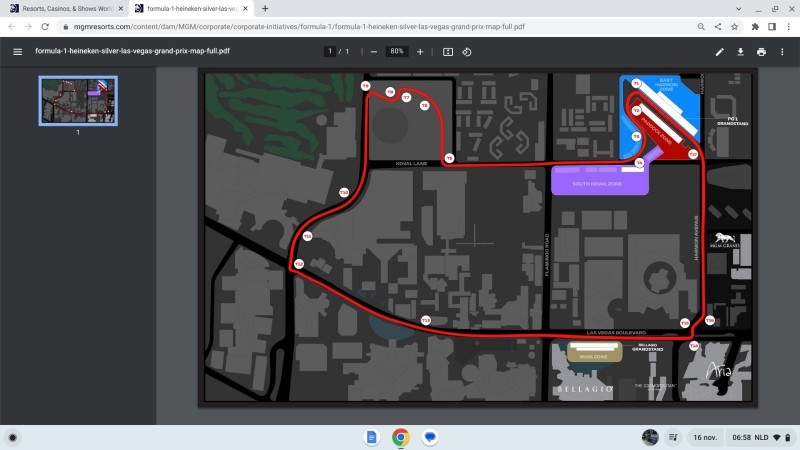800x450 pixels.
Task: Open Google Docs from the shelf
Action: pyautogui.click(x=371, y=437)
